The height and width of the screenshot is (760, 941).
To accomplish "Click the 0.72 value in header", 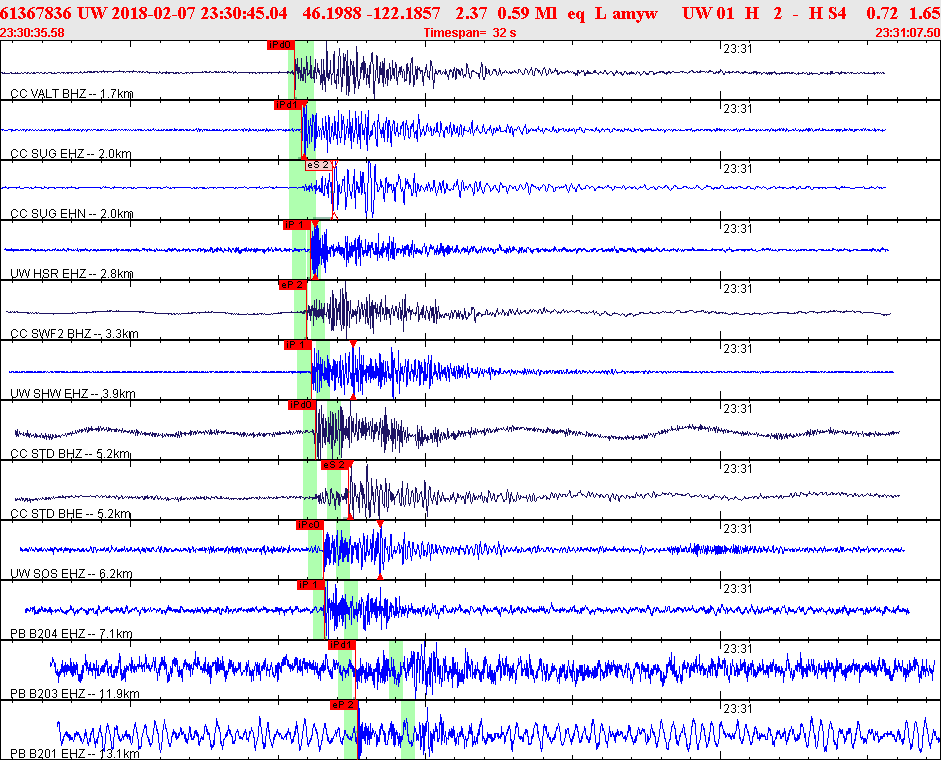I will 882,13.
